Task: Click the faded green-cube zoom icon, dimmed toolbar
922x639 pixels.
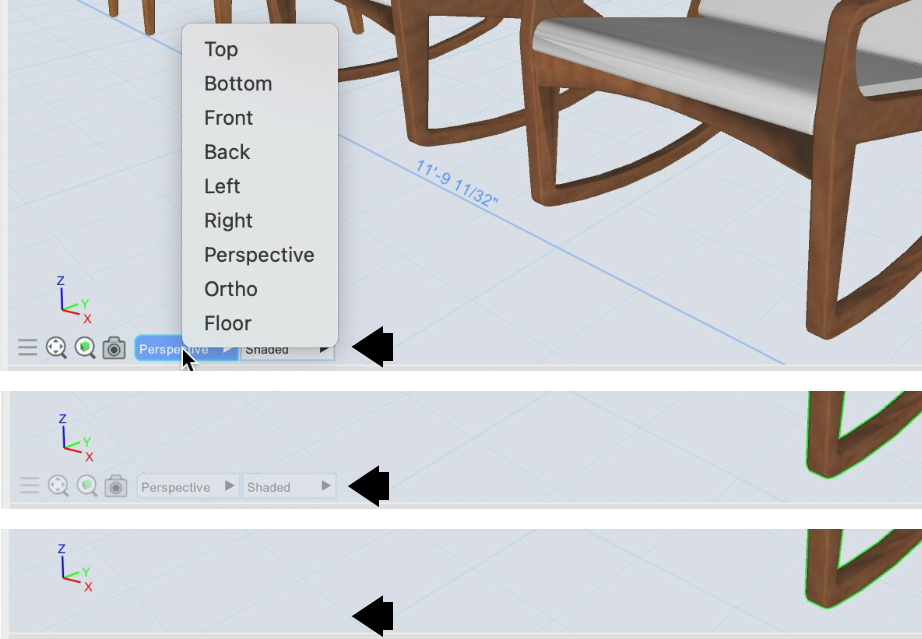Action: (88, 486)
